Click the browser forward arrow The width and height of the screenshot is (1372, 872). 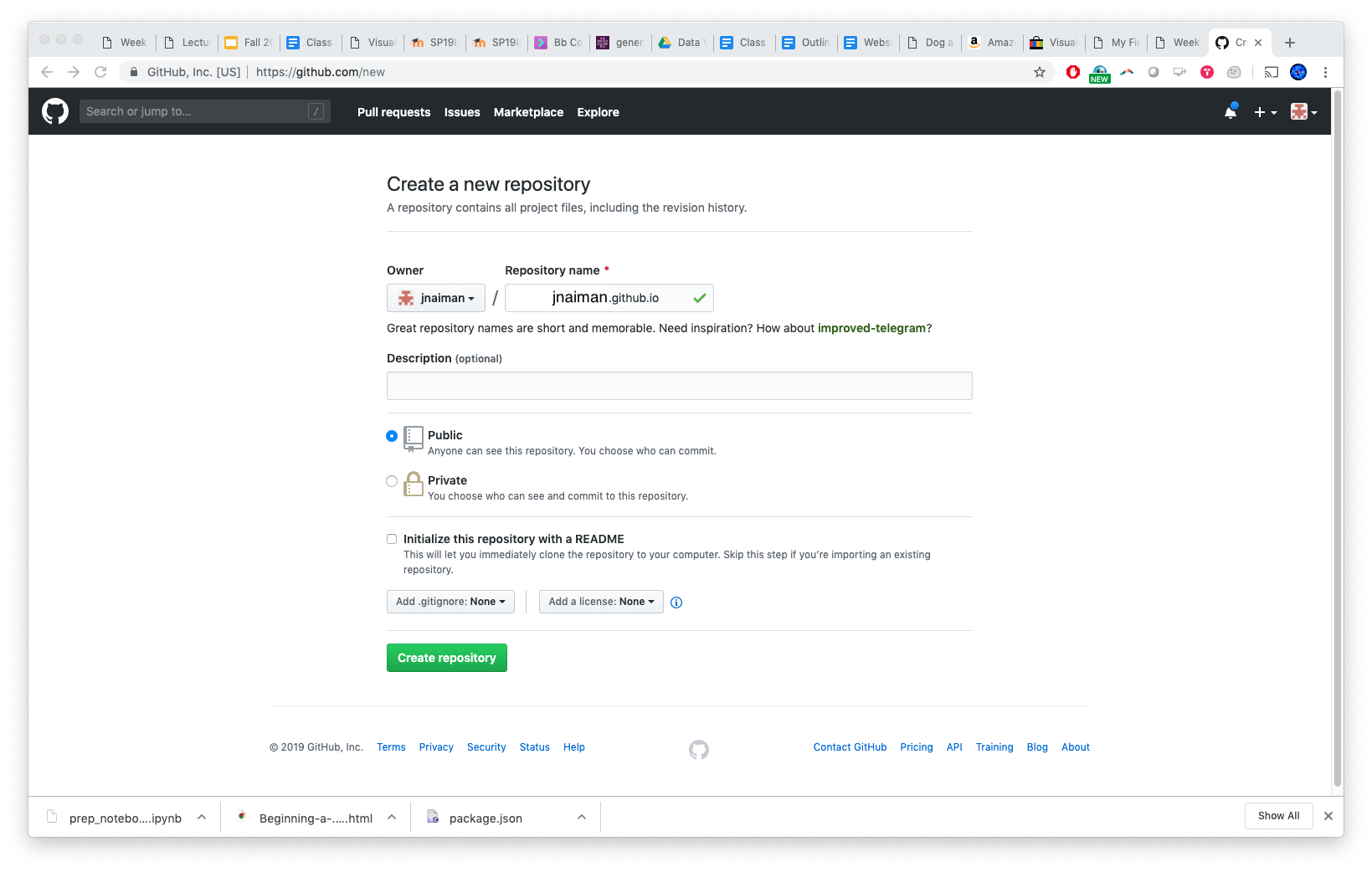74,72
